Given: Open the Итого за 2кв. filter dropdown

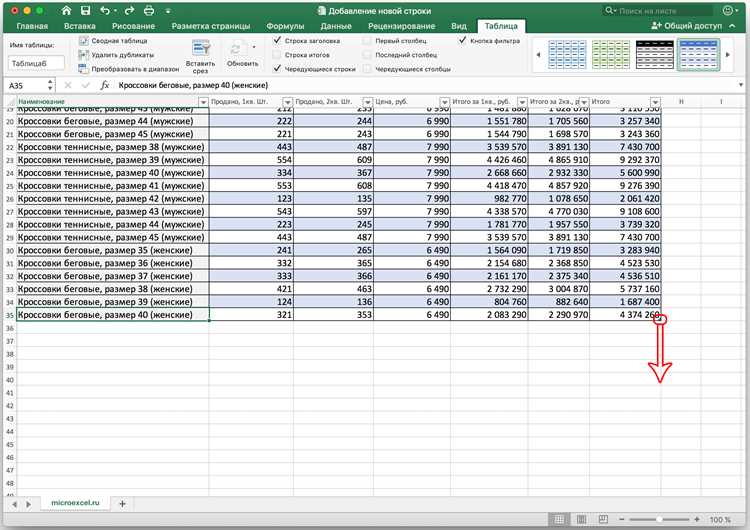Looking at the screenshot, I should [584, 102].
